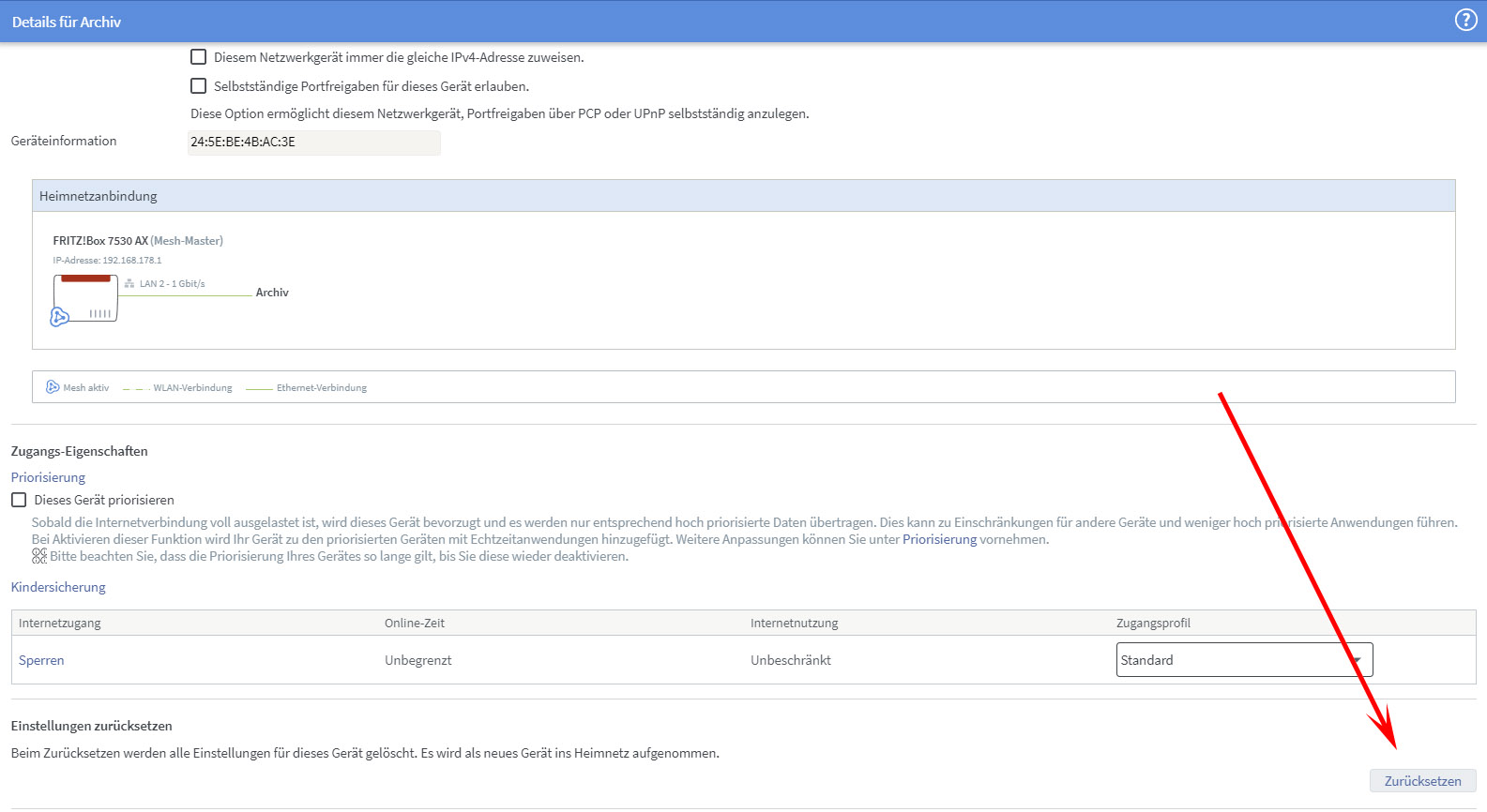Click the Mesh active badge on the router image
Viewport: 1487px width, 812px height.
coord(59,317)
